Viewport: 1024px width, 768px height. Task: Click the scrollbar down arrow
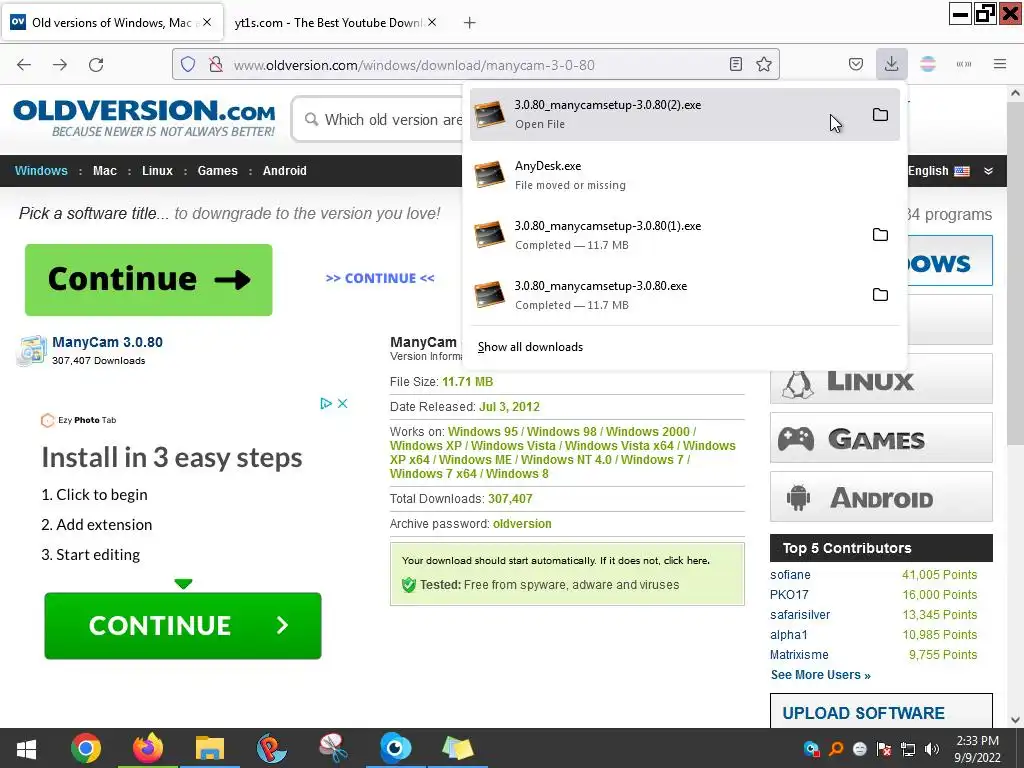pos(1015,720)
